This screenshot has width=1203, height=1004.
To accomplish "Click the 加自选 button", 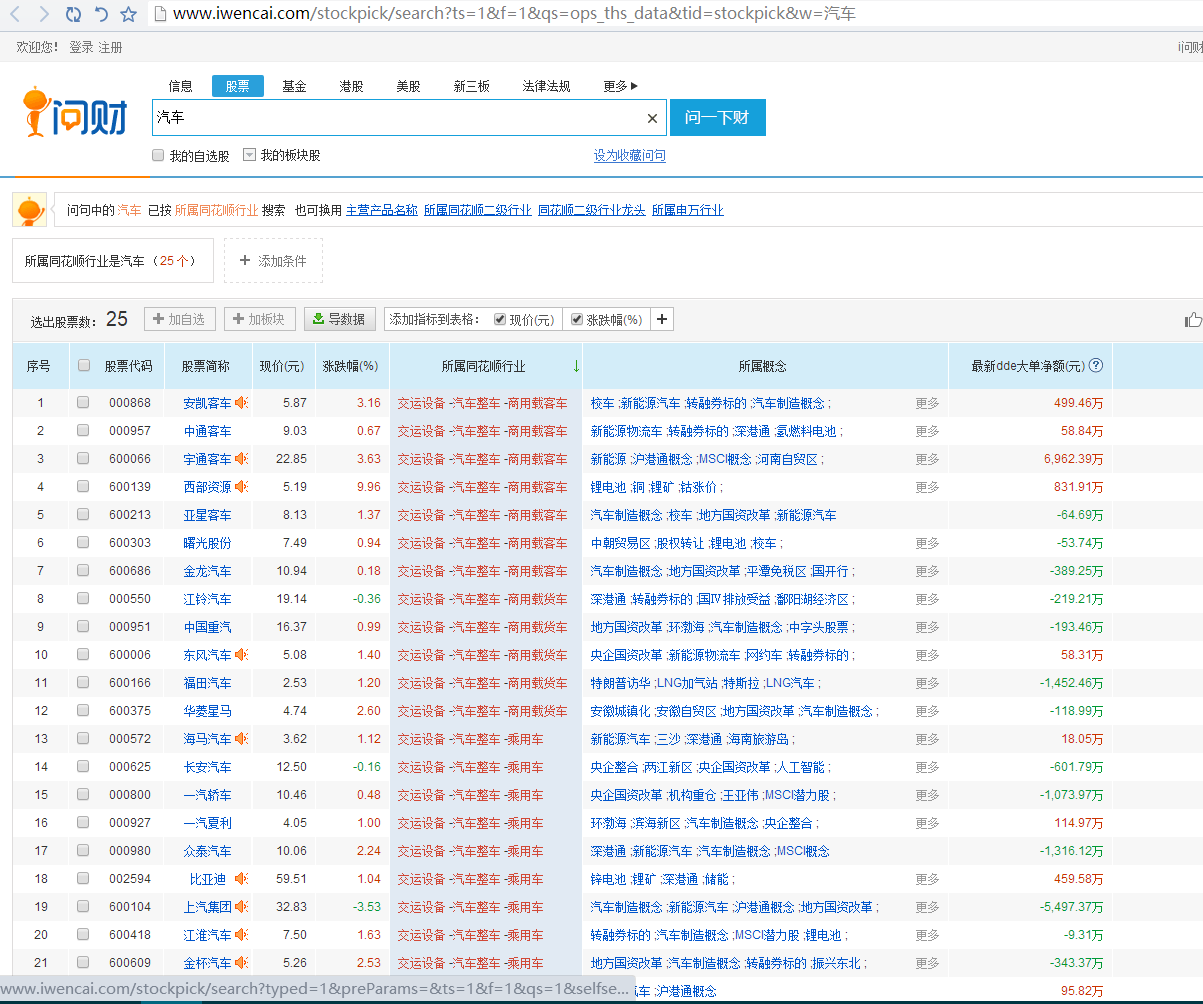I will 180,319.
